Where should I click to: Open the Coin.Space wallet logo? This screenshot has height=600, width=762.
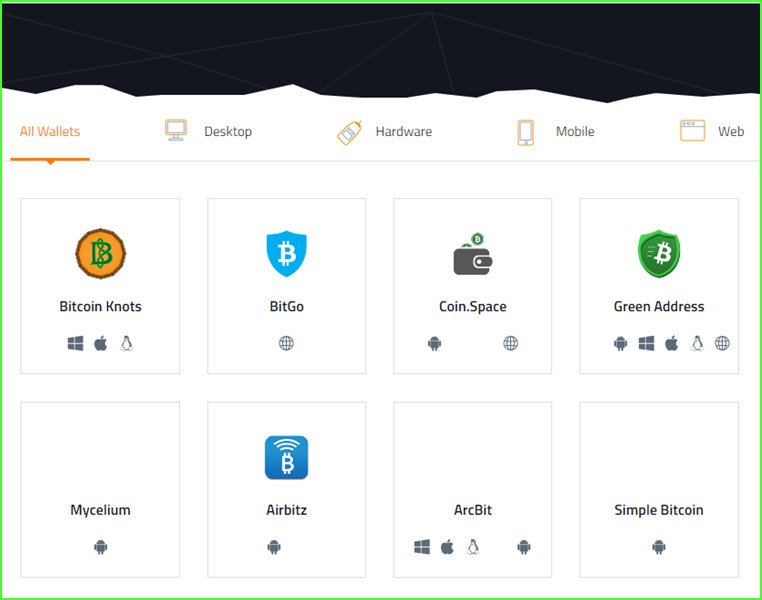point(473,254)
